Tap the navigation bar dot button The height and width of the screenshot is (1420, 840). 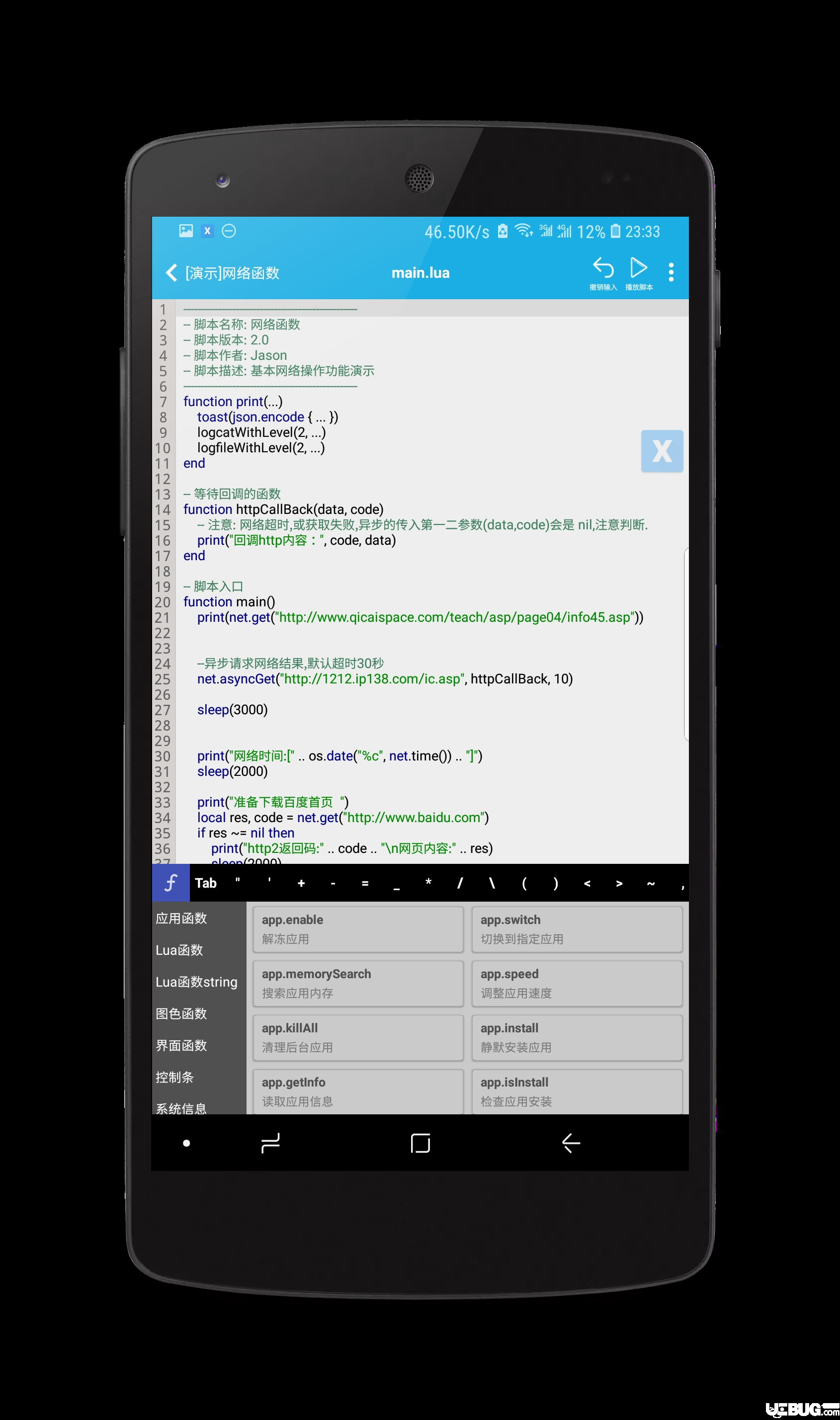[x=186, y=1143]
